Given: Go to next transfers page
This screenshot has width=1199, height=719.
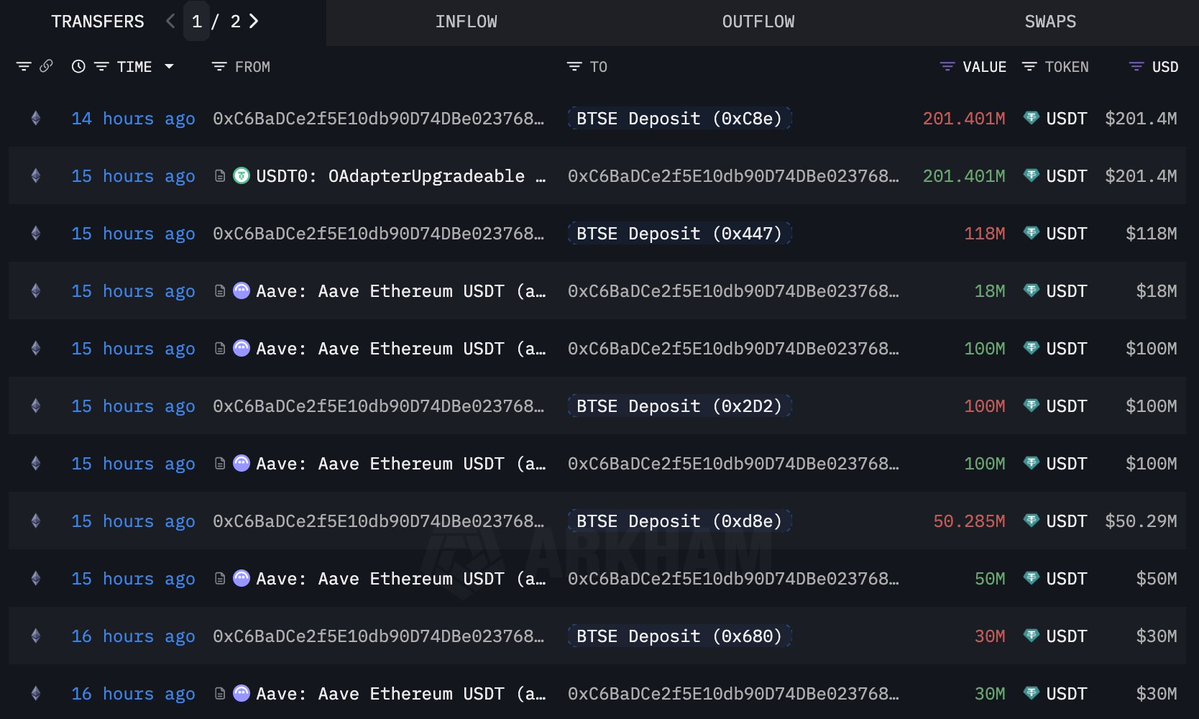Looking at the screenshot, I should 254,21.
